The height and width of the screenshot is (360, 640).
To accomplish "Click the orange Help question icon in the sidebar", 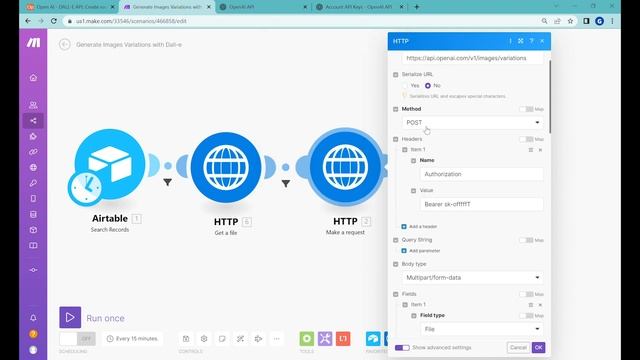I will click(x=33, y=334).
